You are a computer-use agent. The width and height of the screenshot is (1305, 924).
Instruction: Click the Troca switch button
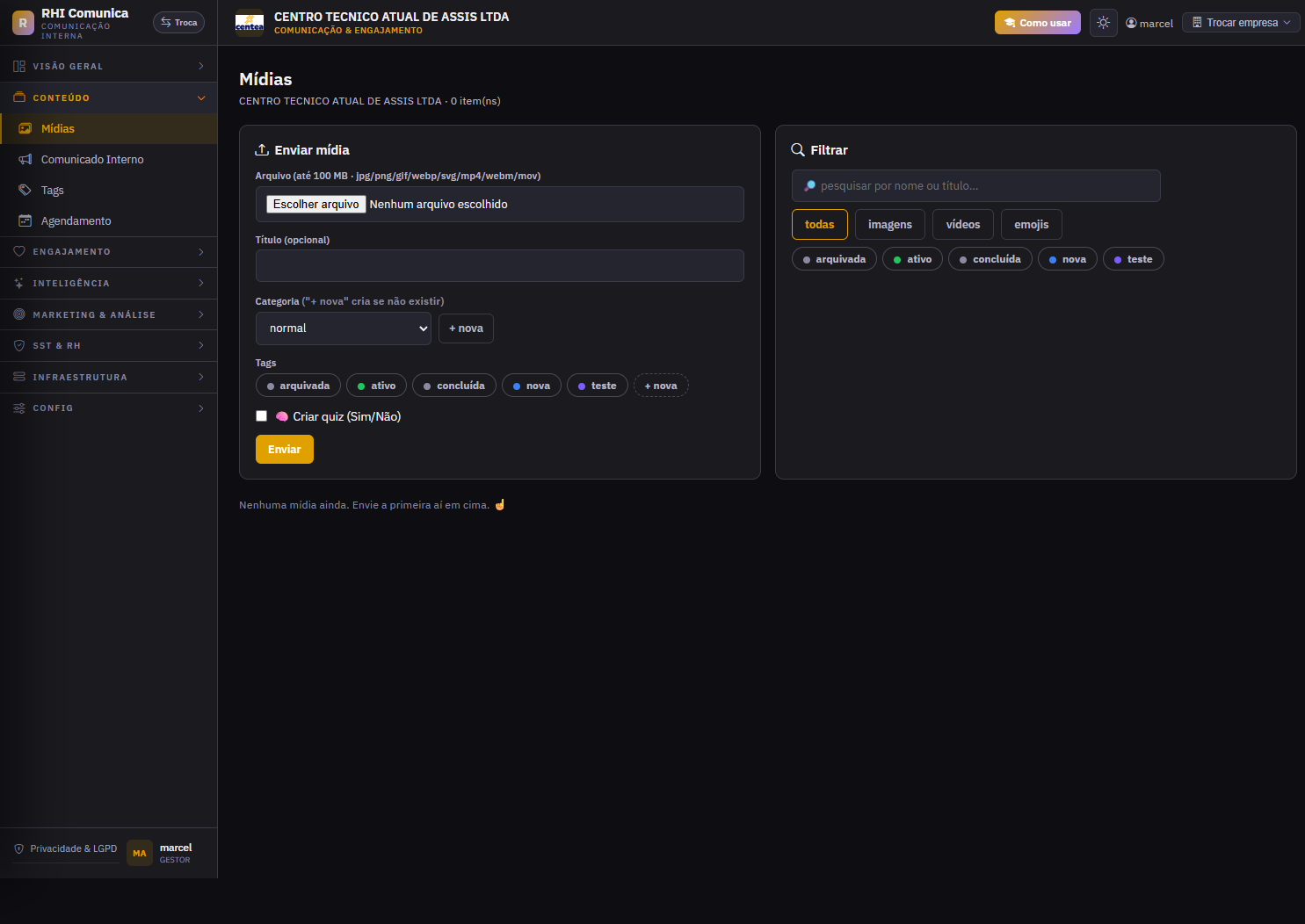(178, 22)
